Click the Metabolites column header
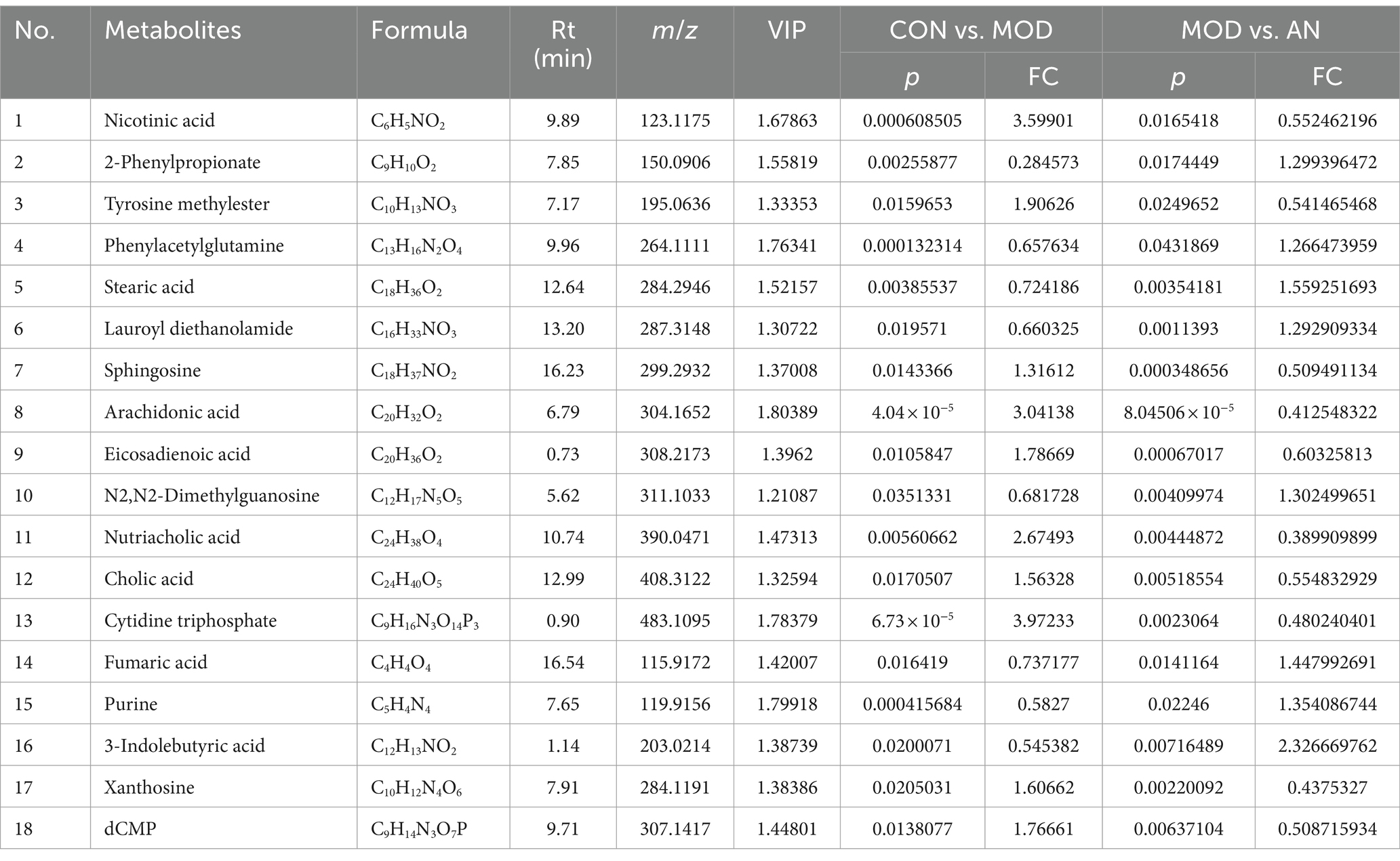Image resolution: width=1400 pixels, height=861 pixels. (173, 31)
